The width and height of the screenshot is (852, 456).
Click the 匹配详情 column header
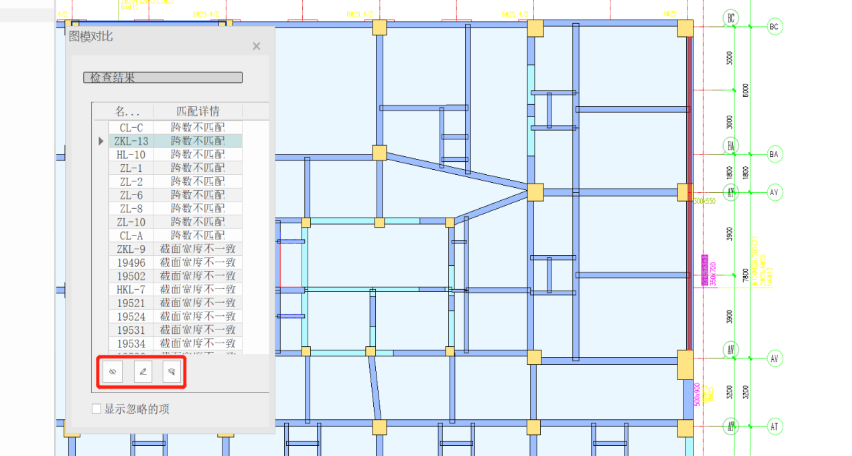(198, 111)
